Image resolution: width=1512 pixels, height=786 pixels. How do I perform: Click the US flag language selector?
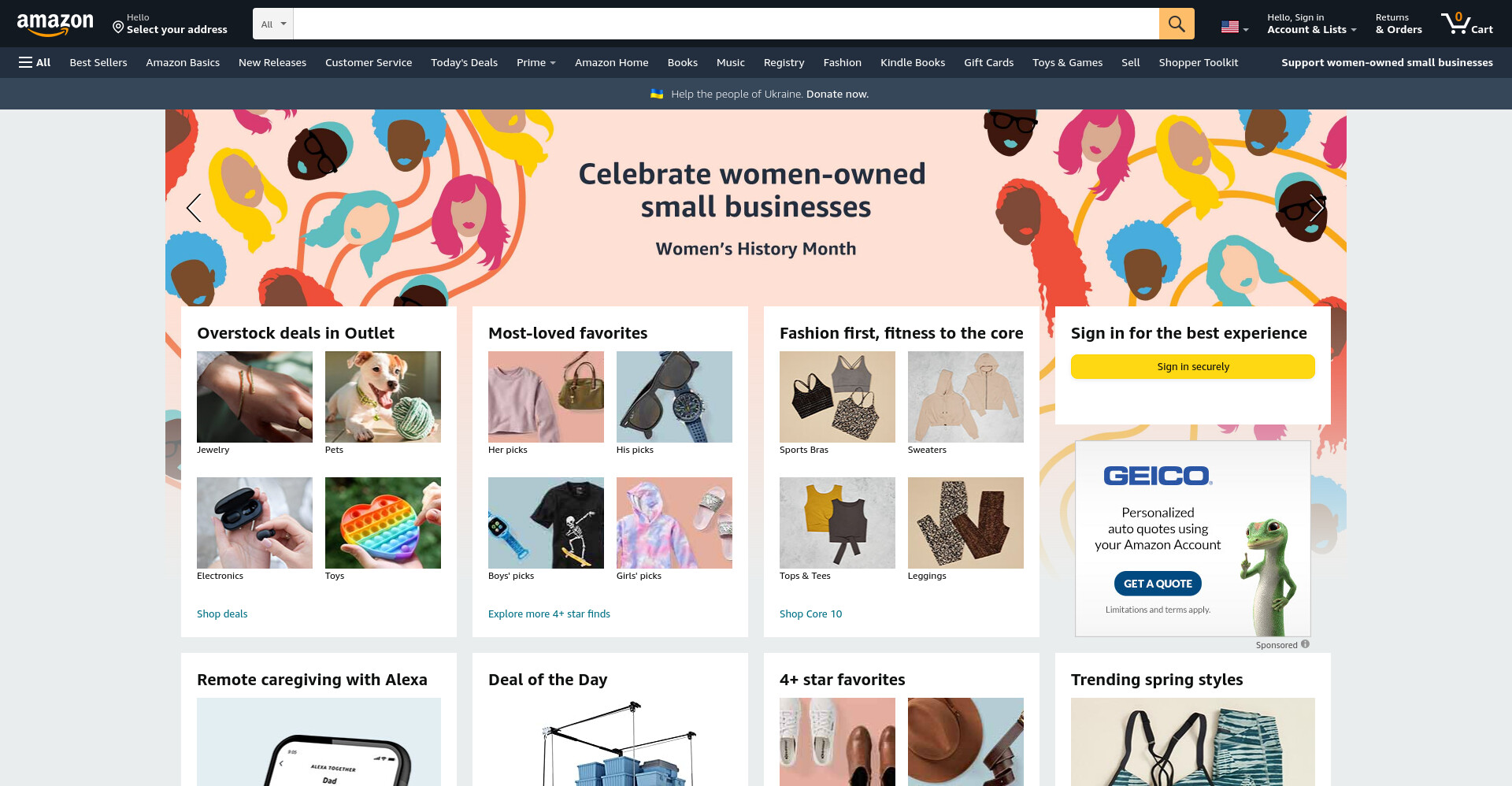click(x=1235, y=27)
